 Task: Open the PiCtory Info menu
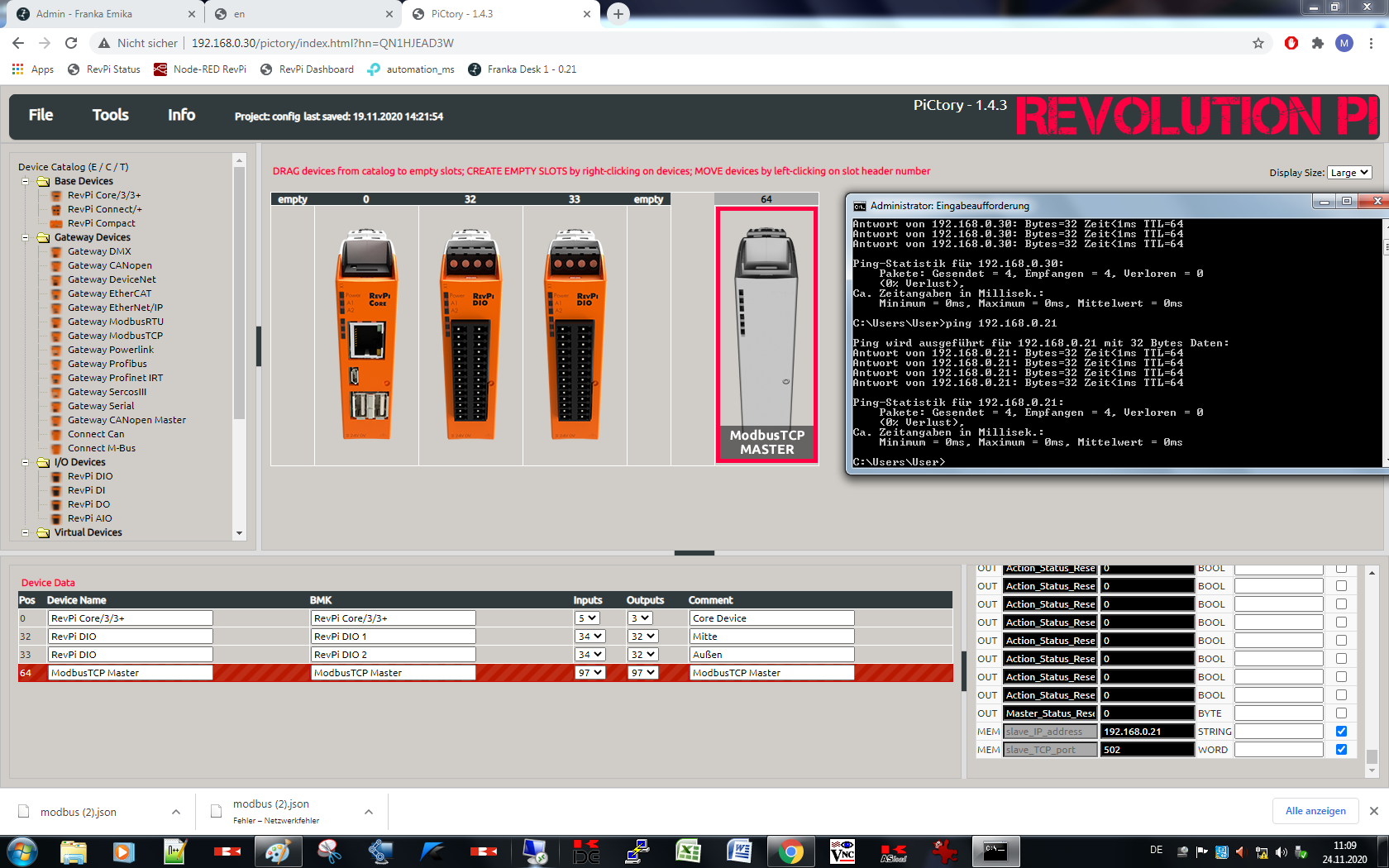(x=182, y=115)
